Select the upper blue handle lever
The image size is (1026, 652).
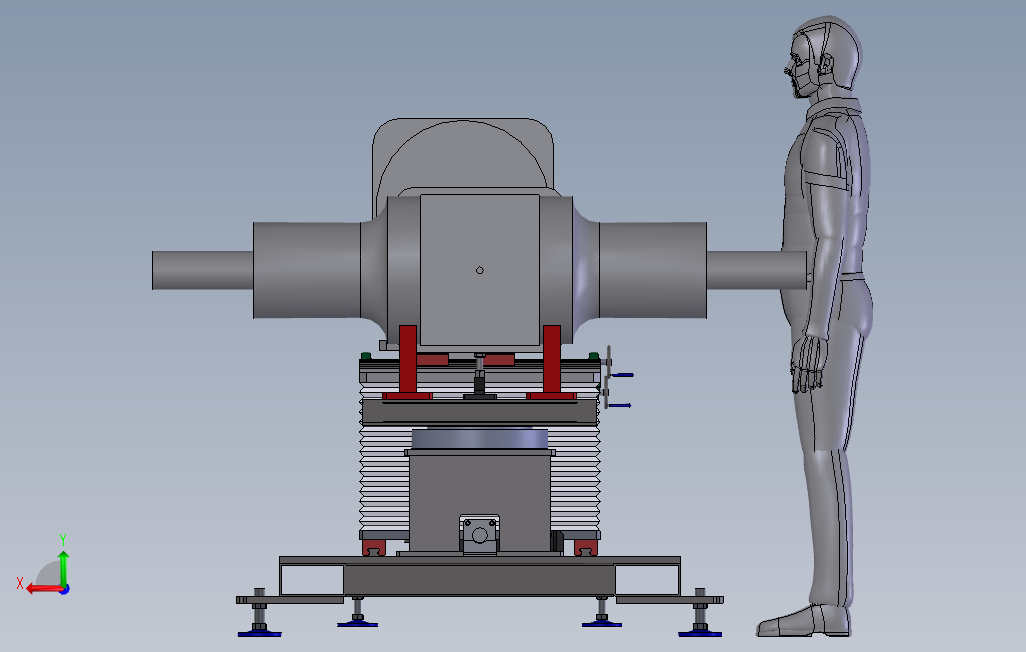tap(622, 375)
